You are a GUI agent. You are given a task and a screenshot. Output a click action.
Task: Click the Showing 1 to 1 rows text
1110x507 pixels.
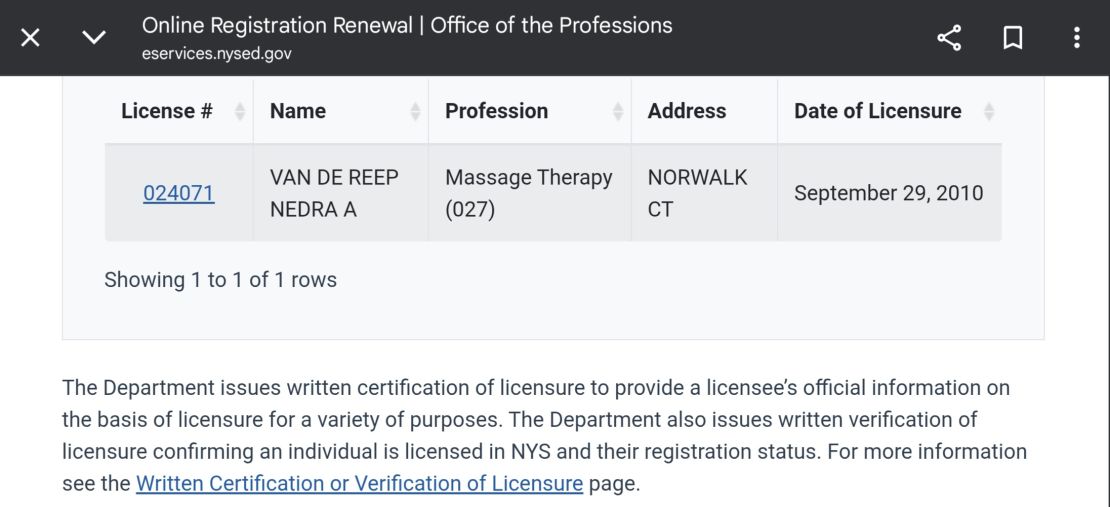pyautogui.click(x=220, y=280)
